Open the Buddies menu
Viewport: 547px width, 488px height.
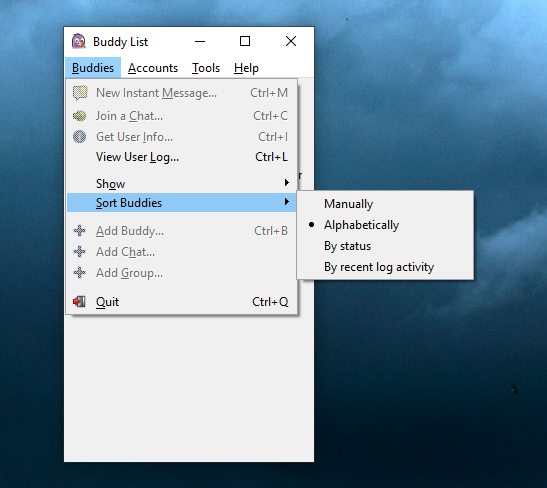coord(93,68)
